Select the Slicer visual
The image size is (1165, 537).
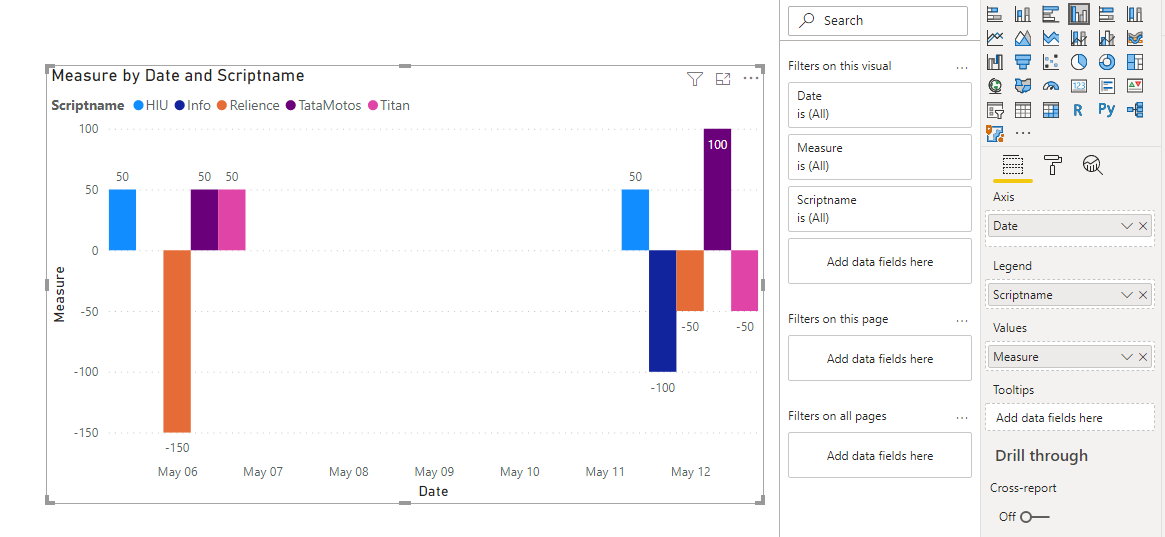coord(996,111)
